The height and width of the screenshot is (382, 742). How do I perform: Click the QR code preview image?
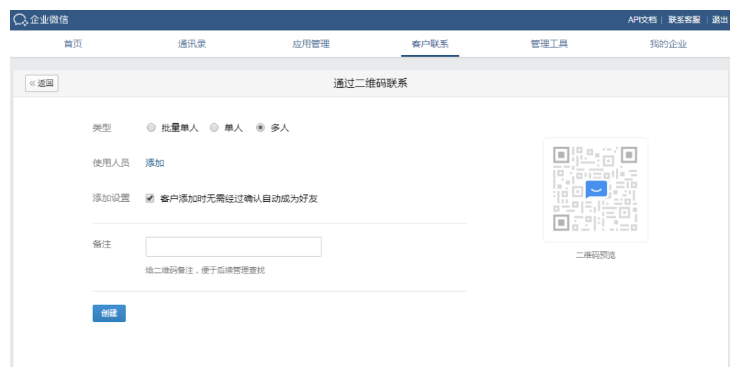[x=595, y=189]
